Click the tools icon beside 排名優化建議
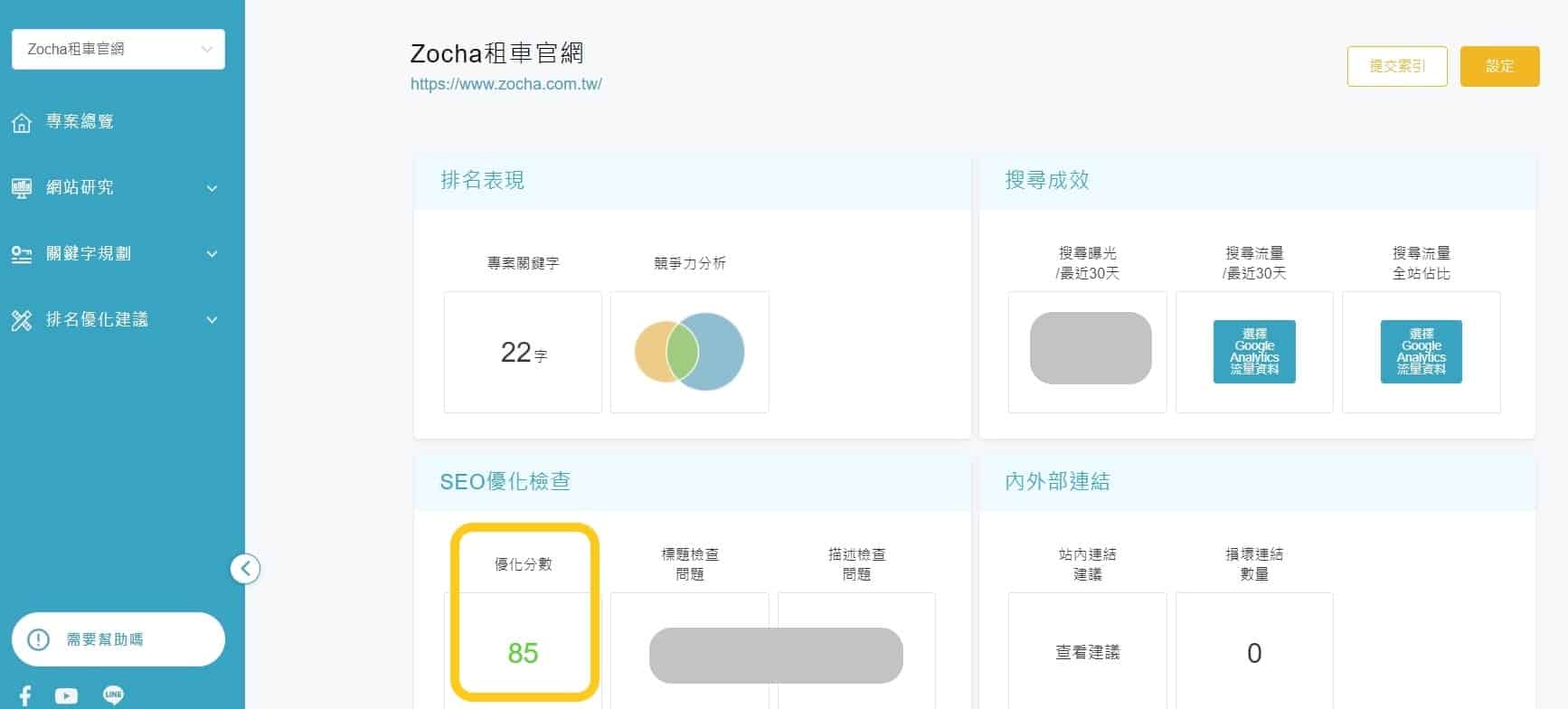1568x709 pixels. [22, 320]
